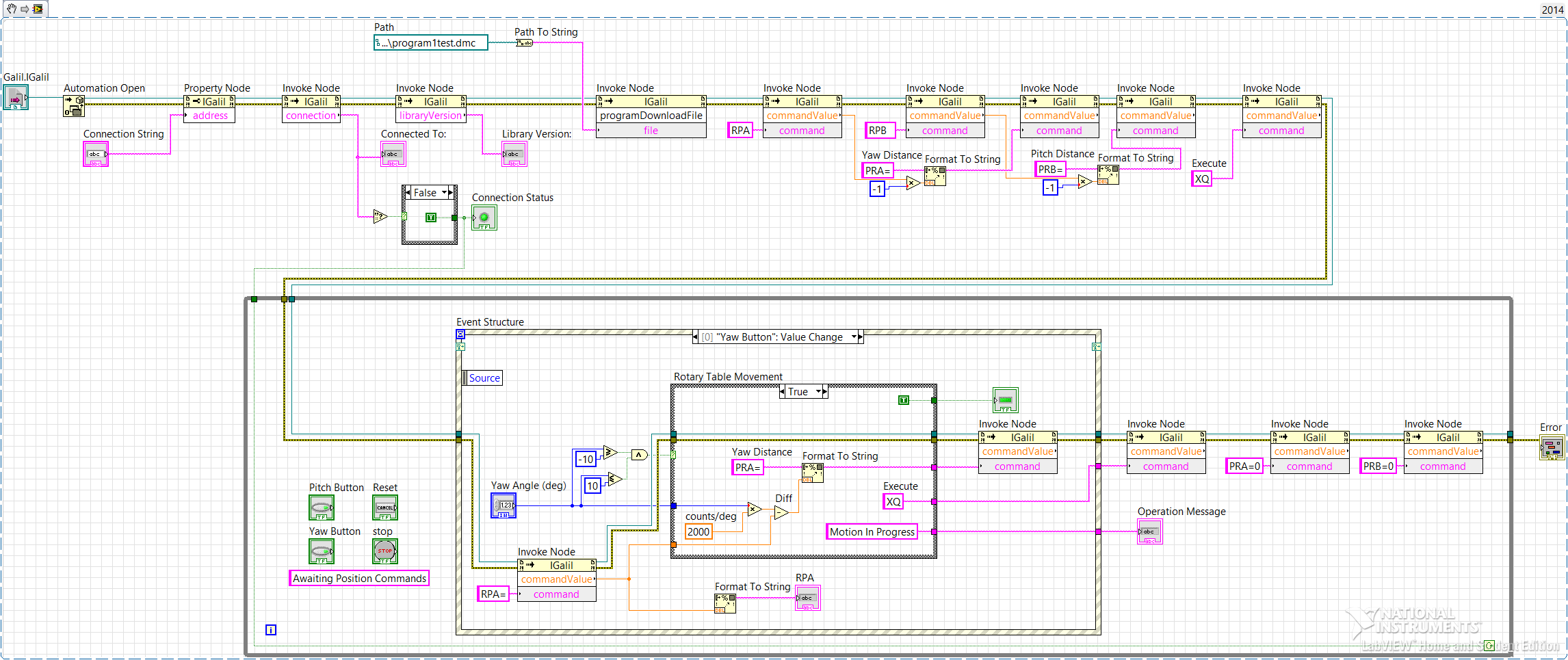Click the Pitch Button boolean terminal

[322, 507]
